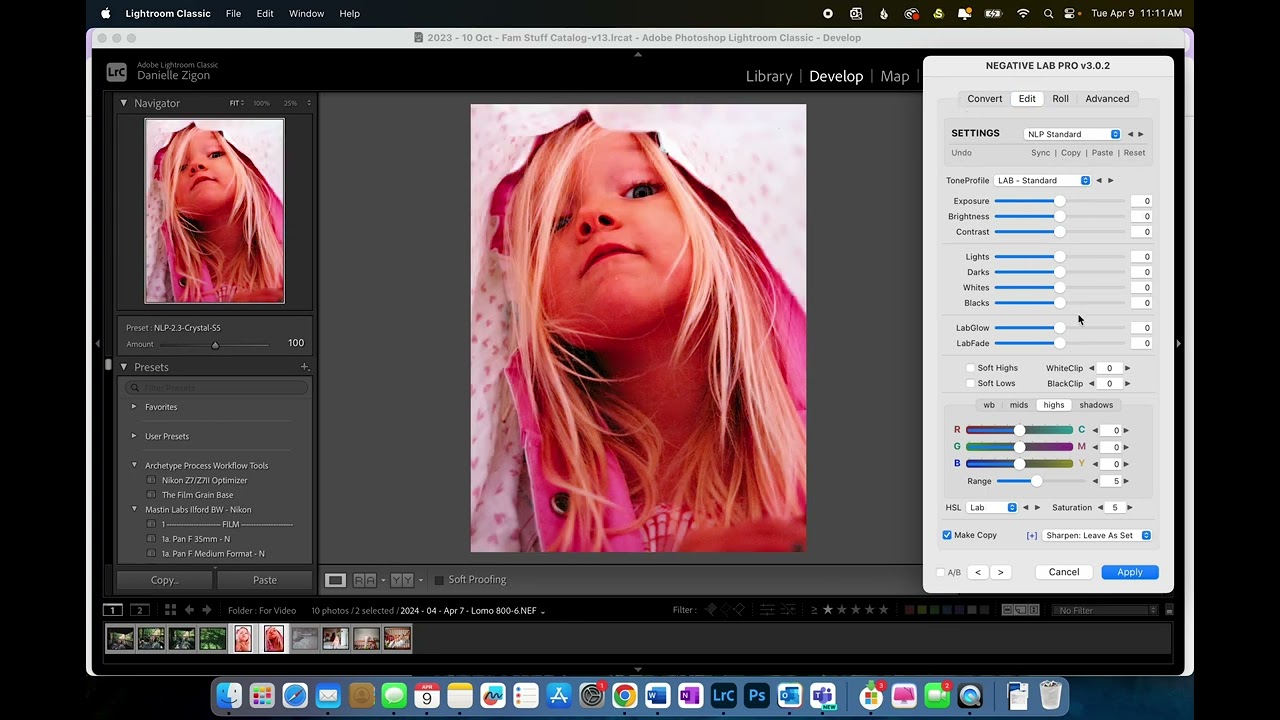Click the Exposure slider handle
Screen dimensions: 1280x720
(x=1059, y=201)
